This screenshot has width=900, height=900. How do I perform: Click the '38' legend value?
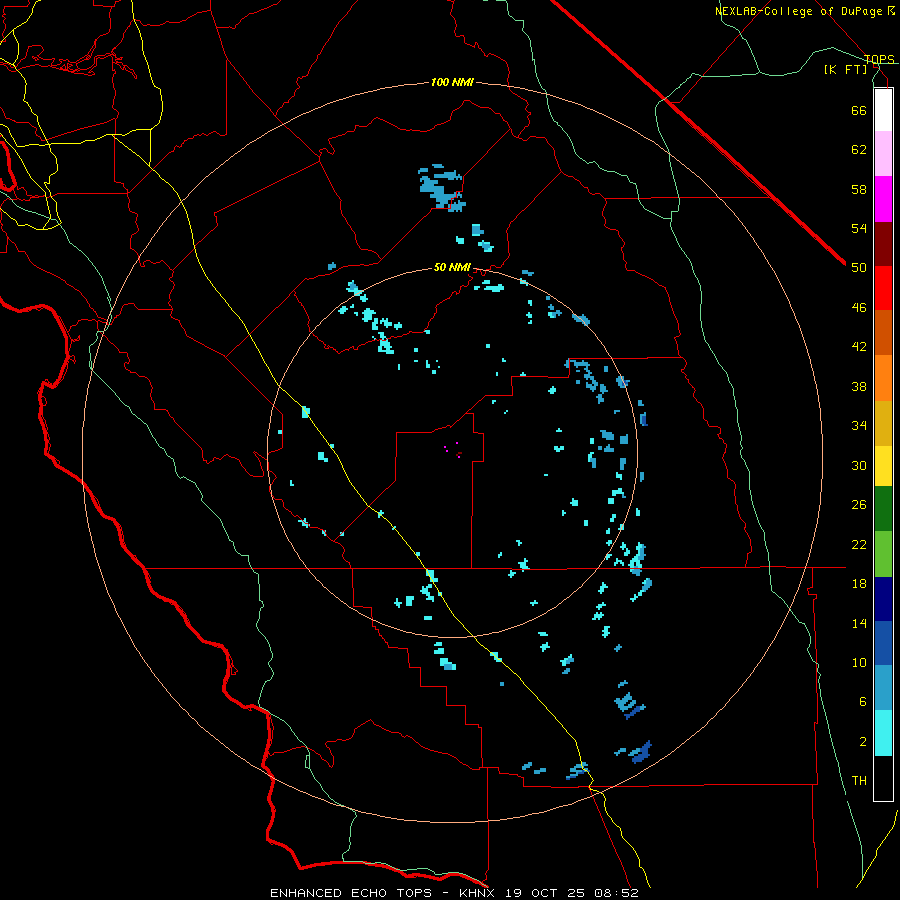(859, 386)
